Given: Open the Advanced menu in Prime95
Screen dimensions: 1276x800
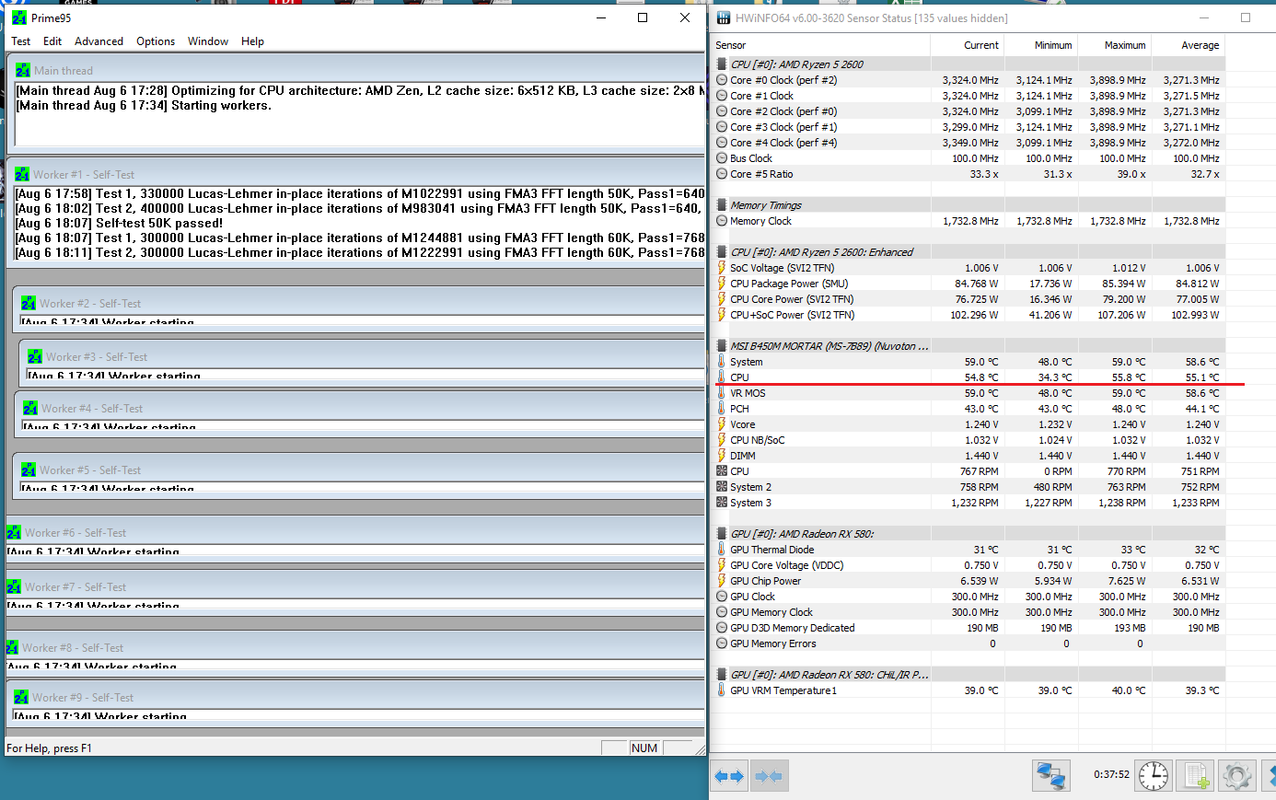Looking at the screenshot, I should 99,41.
